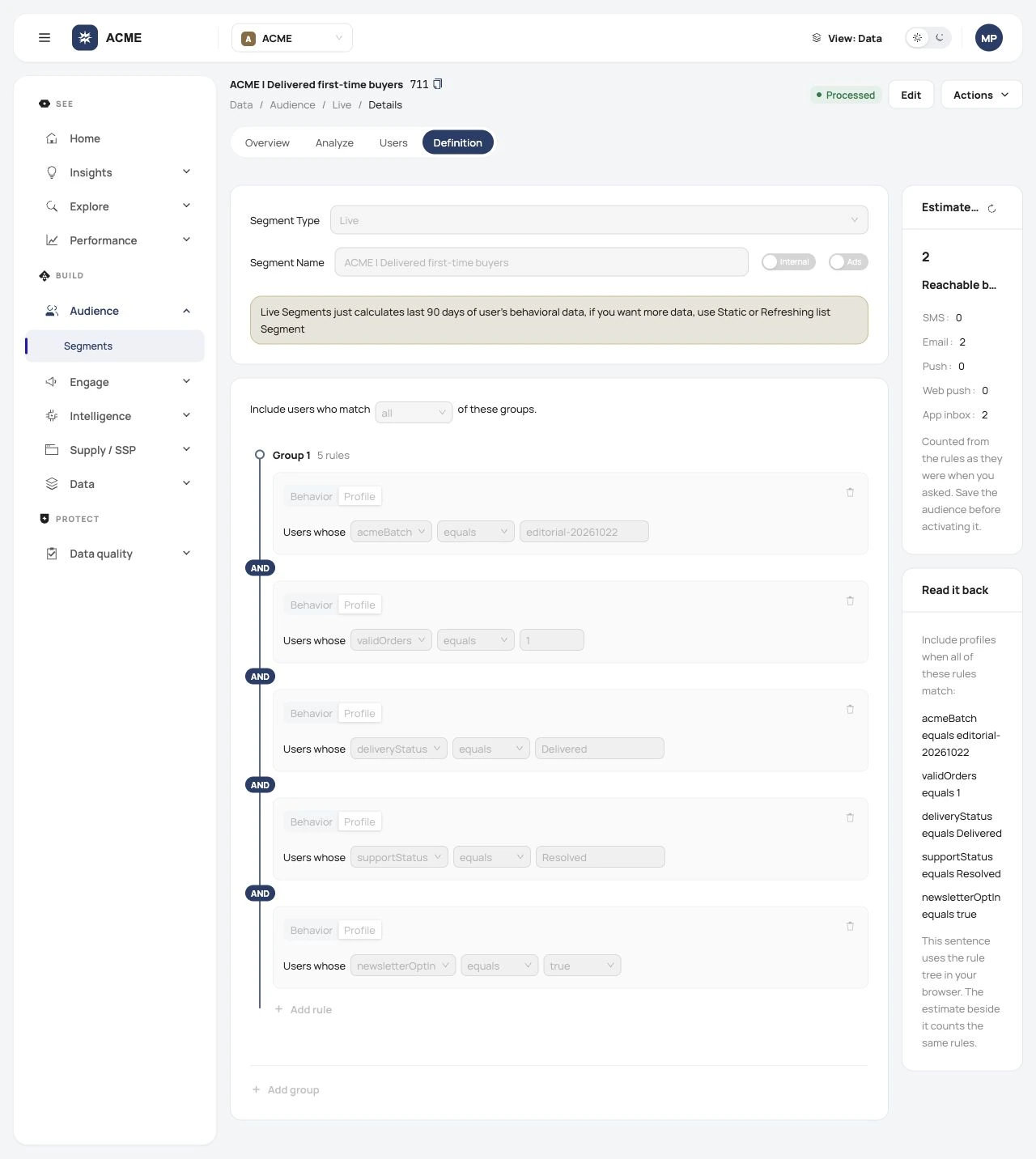Toggle the Internal switch

tap(788, 262)
